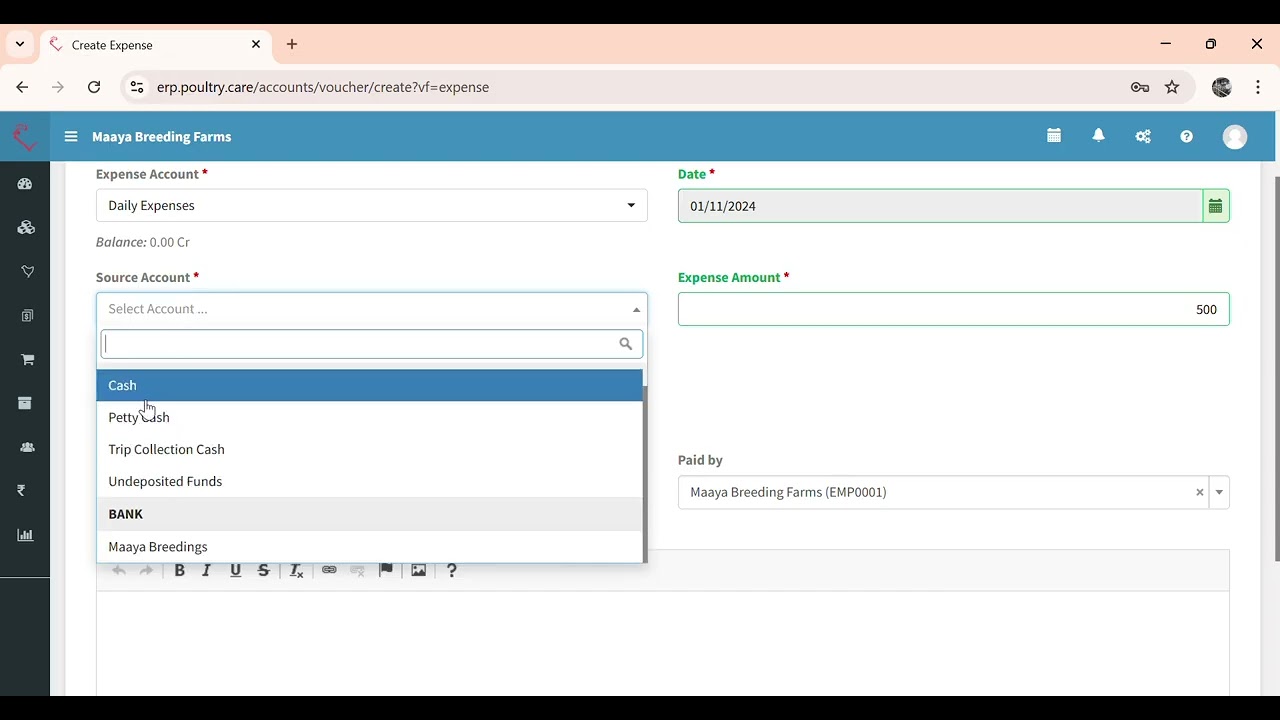
Task: Click the Date field 01/11/2024
Action: tap(940, 206)
